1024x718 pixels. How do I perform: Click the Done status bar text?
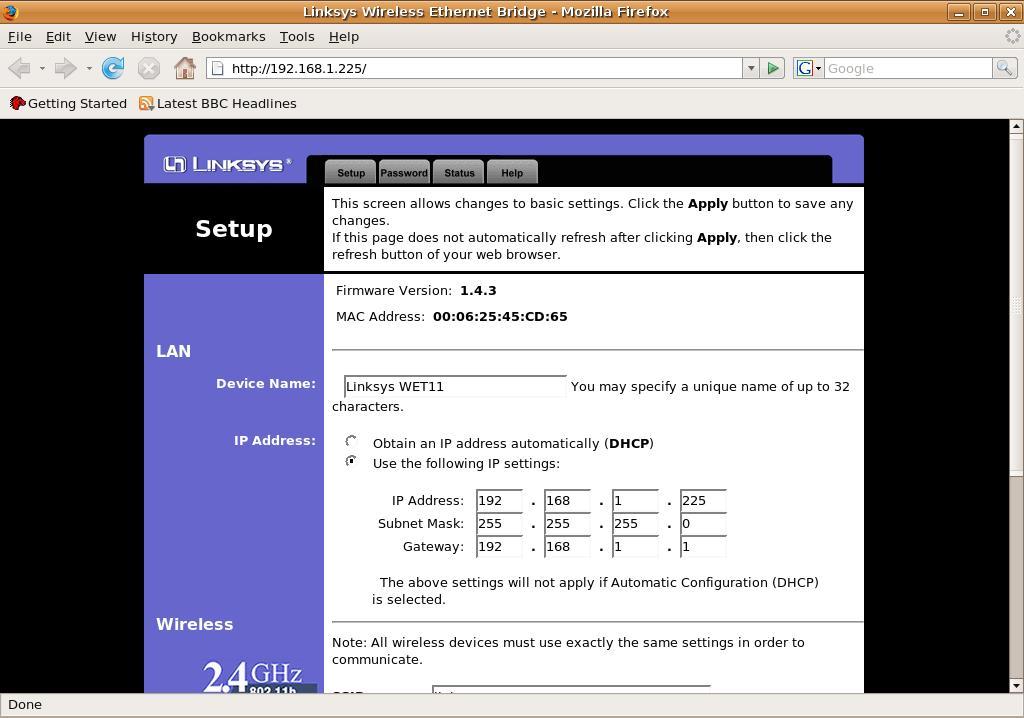(25, 704)
